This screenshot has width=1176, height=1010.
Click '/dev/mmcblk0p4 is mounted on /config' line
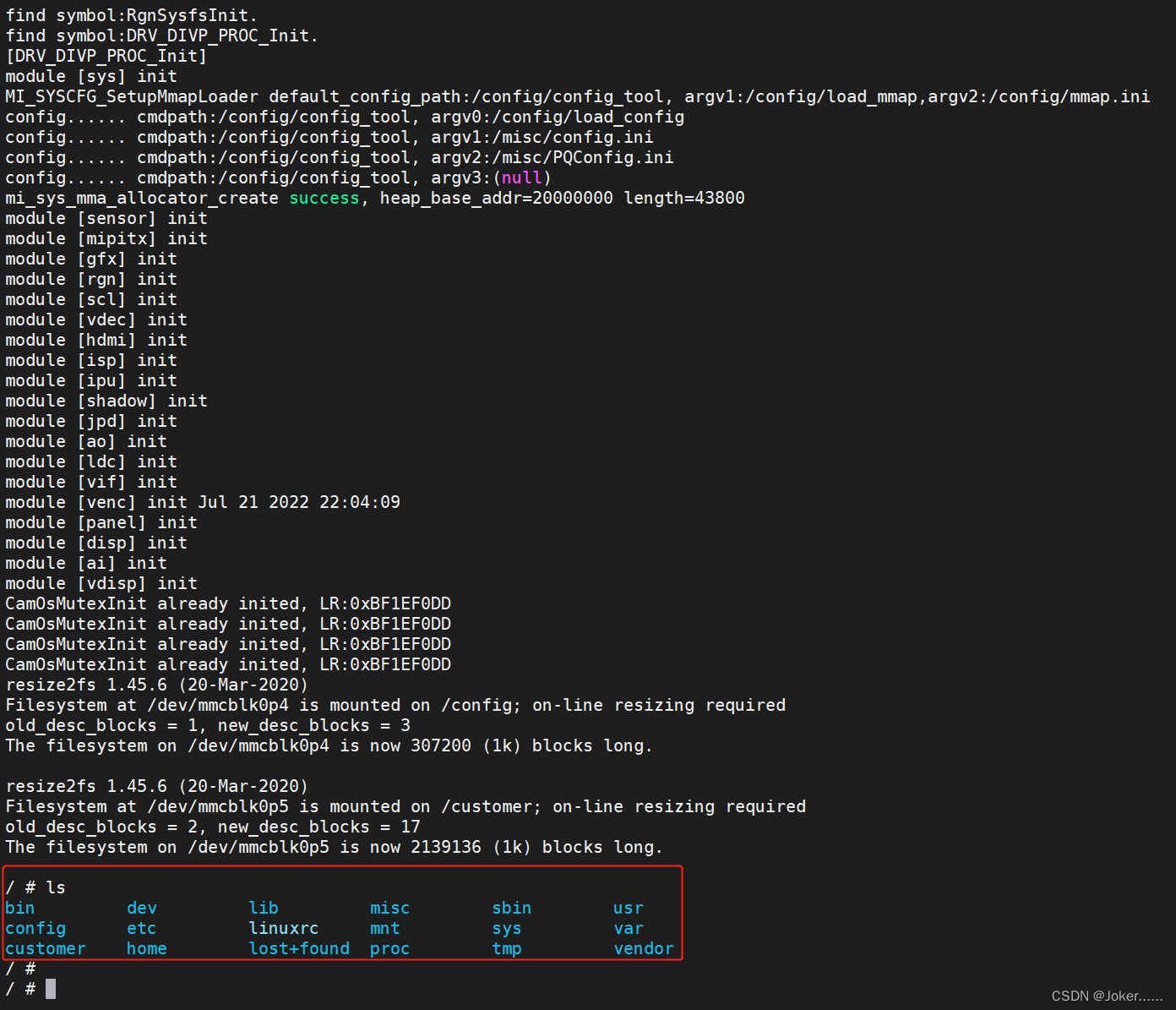pos(395,705)
